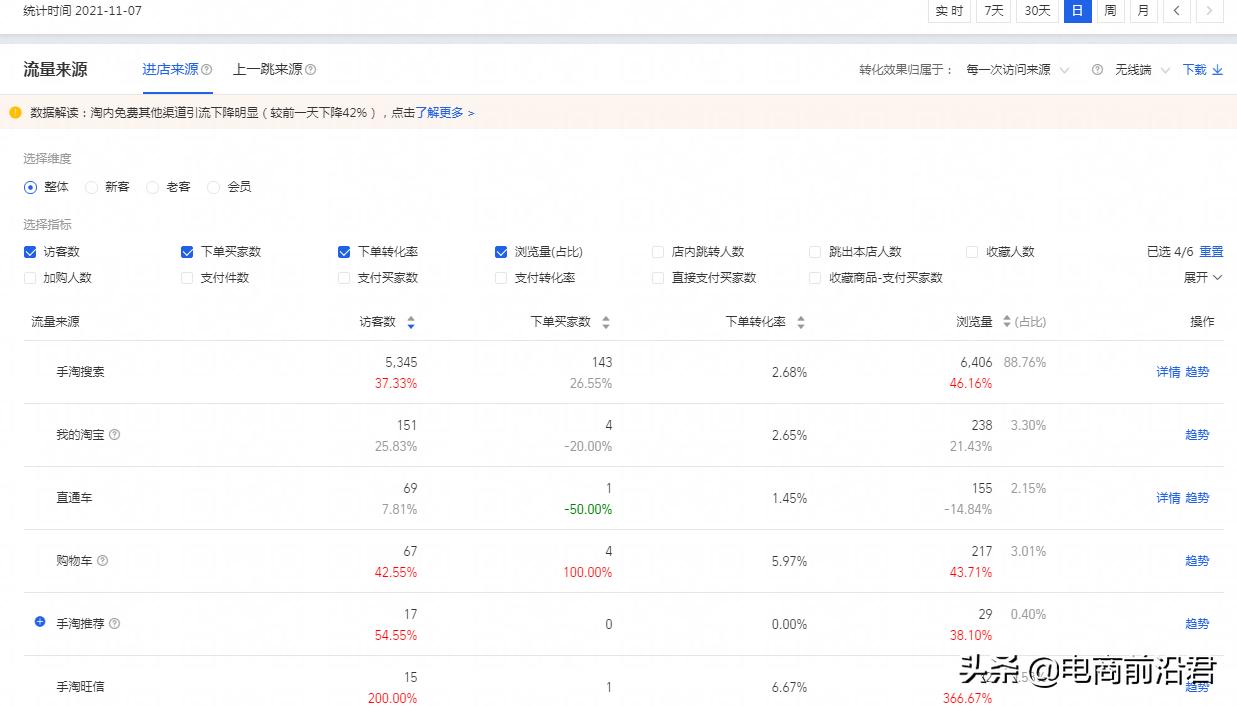Click the question mark icon beside 手淘推荐
Viewport: 1237px width, 706px height.
tap(114, 623)
